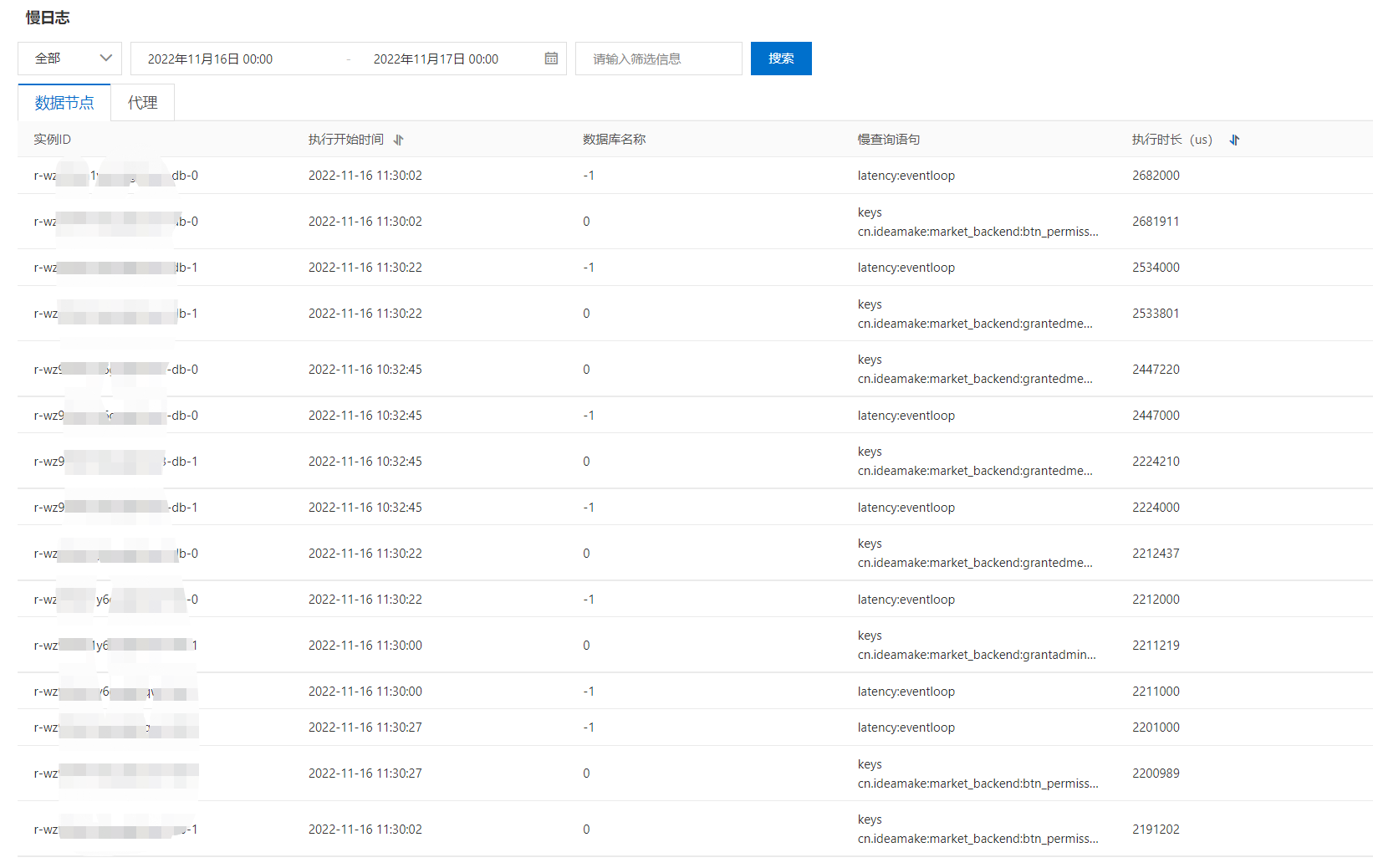1373x868 pixels.
Task: Select end date 2022年11月17日 00:00 field
Action: tap(436, 59)
